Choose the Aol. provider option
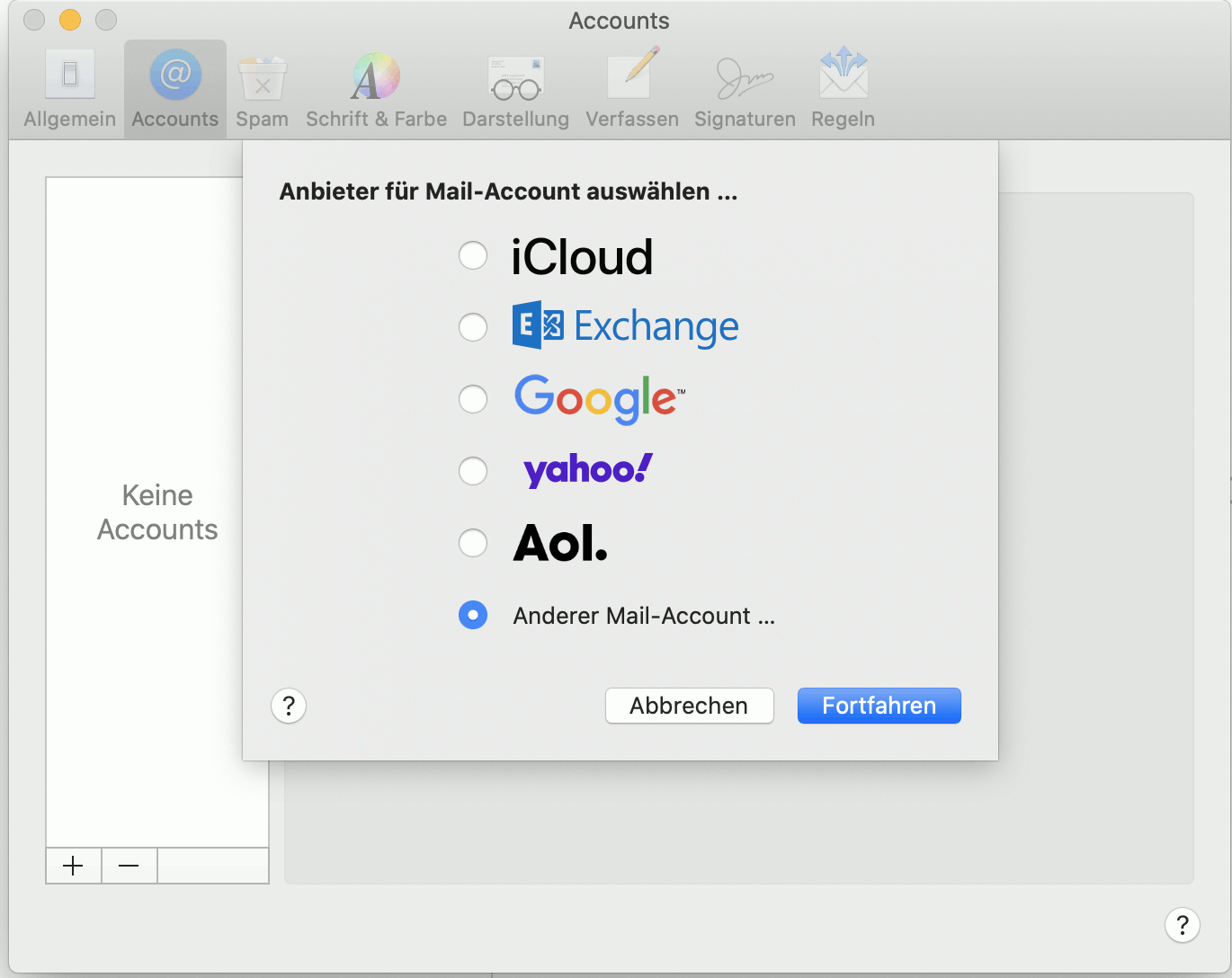 click(x=473, y=543)
